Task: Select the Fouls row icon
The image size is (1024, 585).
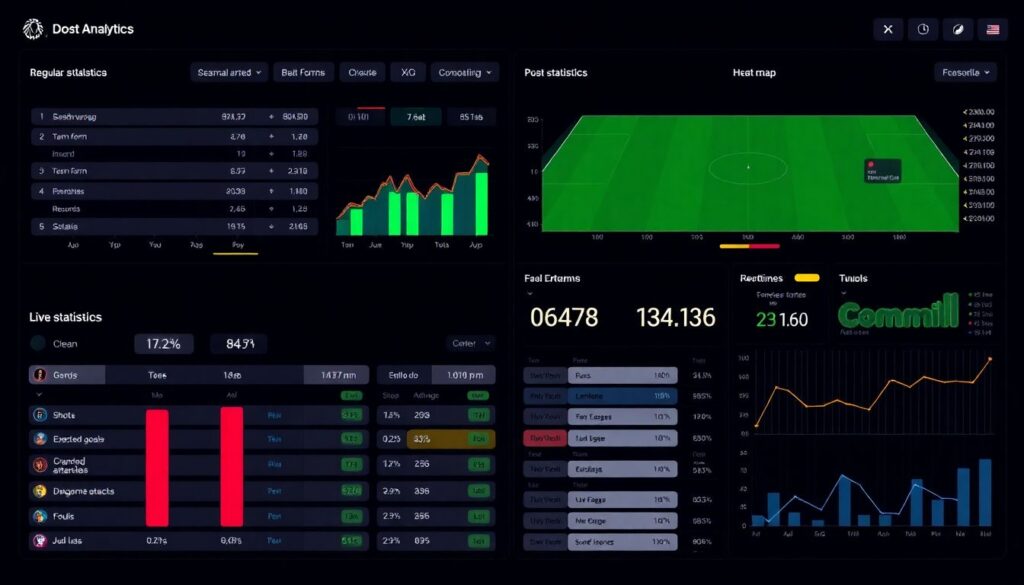Action: tap(40, 516)
